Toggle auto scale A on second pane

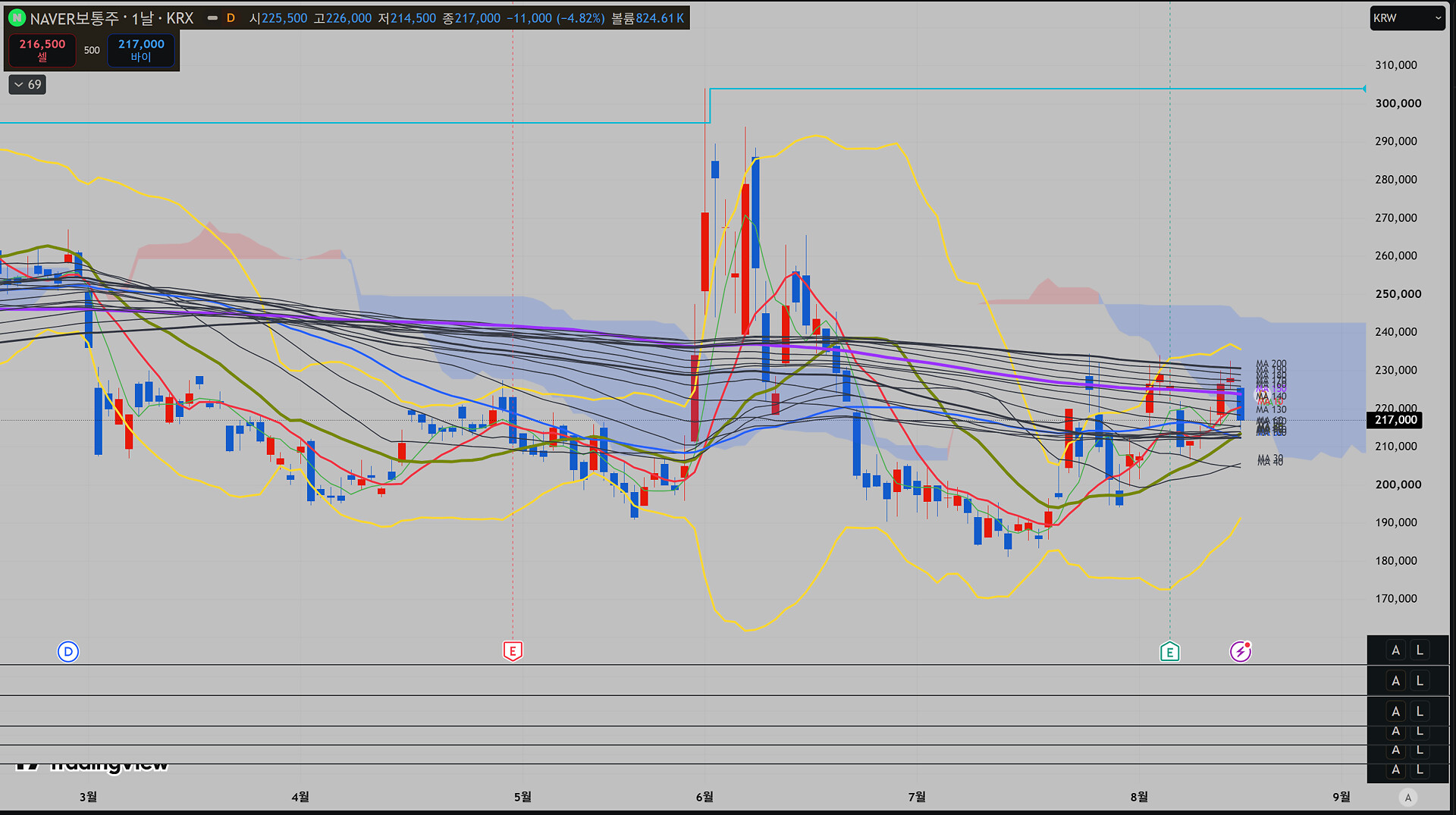pos(1395,681)
